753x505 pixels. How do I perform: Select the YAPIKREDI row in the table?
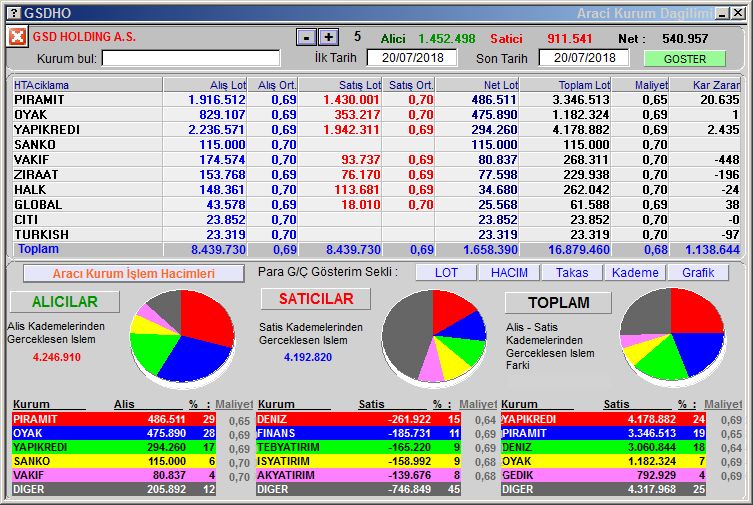click(376, 130)
